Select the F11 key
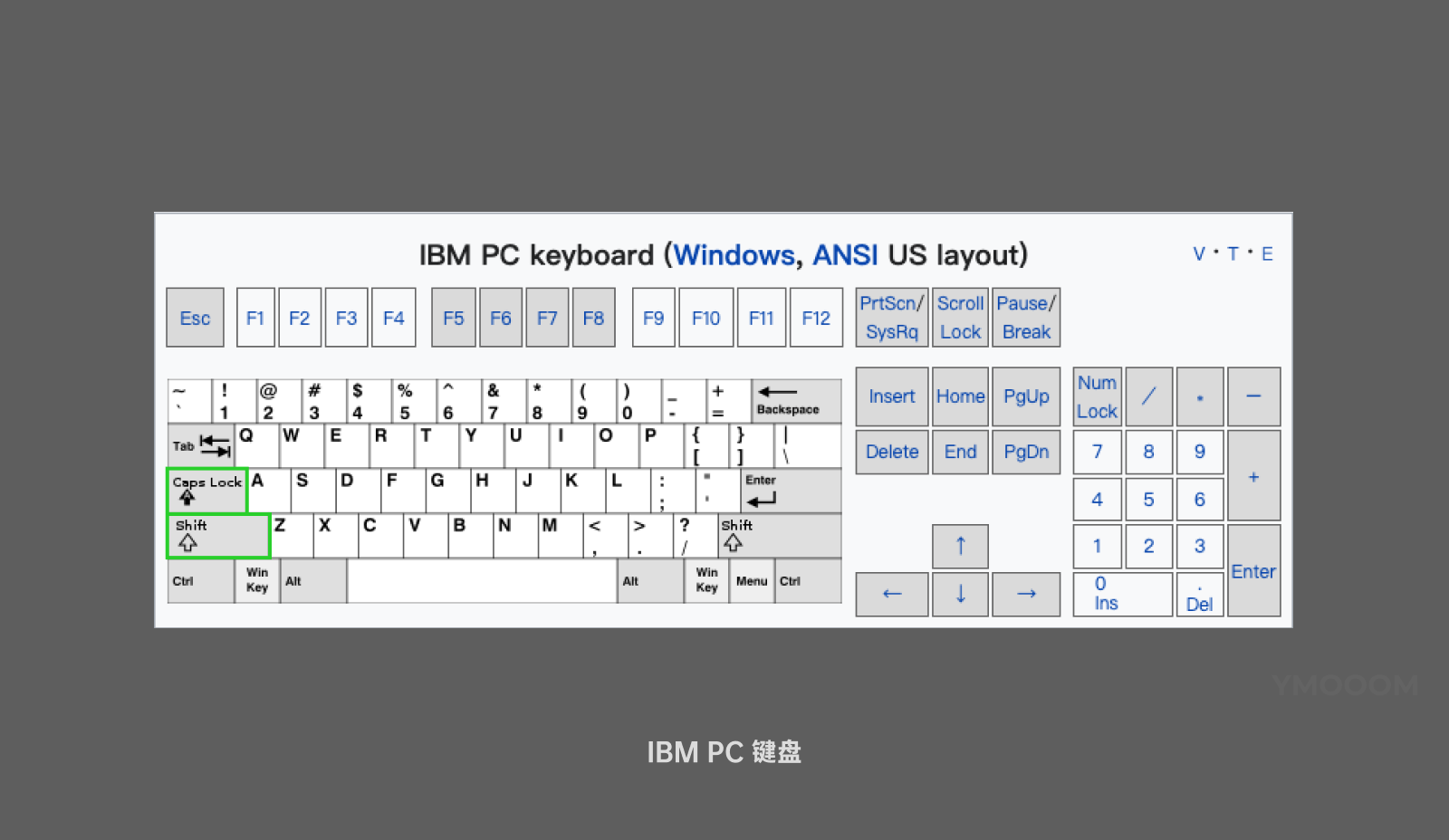The height and width of the screenshot is (840, 1449). click(762, 318)
